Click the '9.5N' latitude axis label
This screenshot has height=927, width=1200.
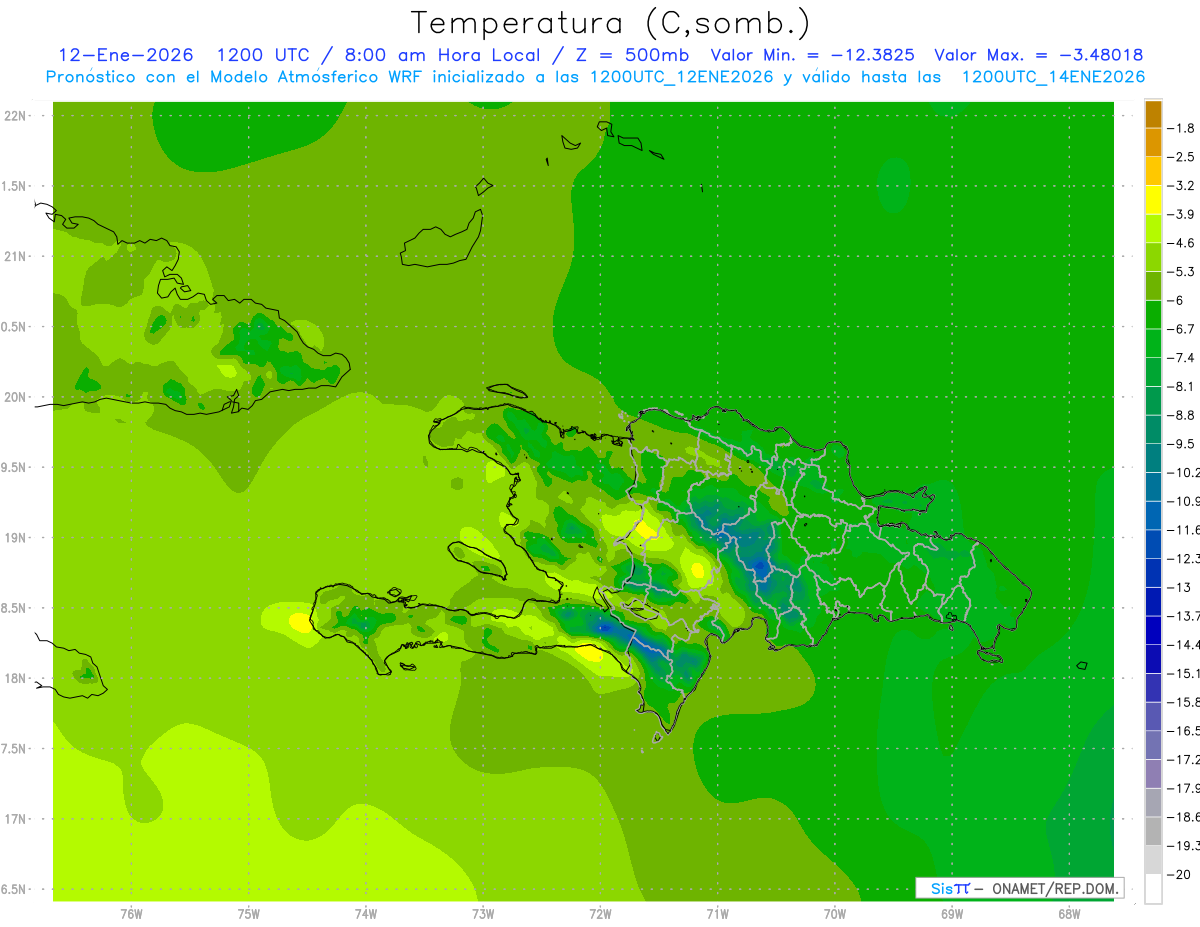(x=15, y=467)
